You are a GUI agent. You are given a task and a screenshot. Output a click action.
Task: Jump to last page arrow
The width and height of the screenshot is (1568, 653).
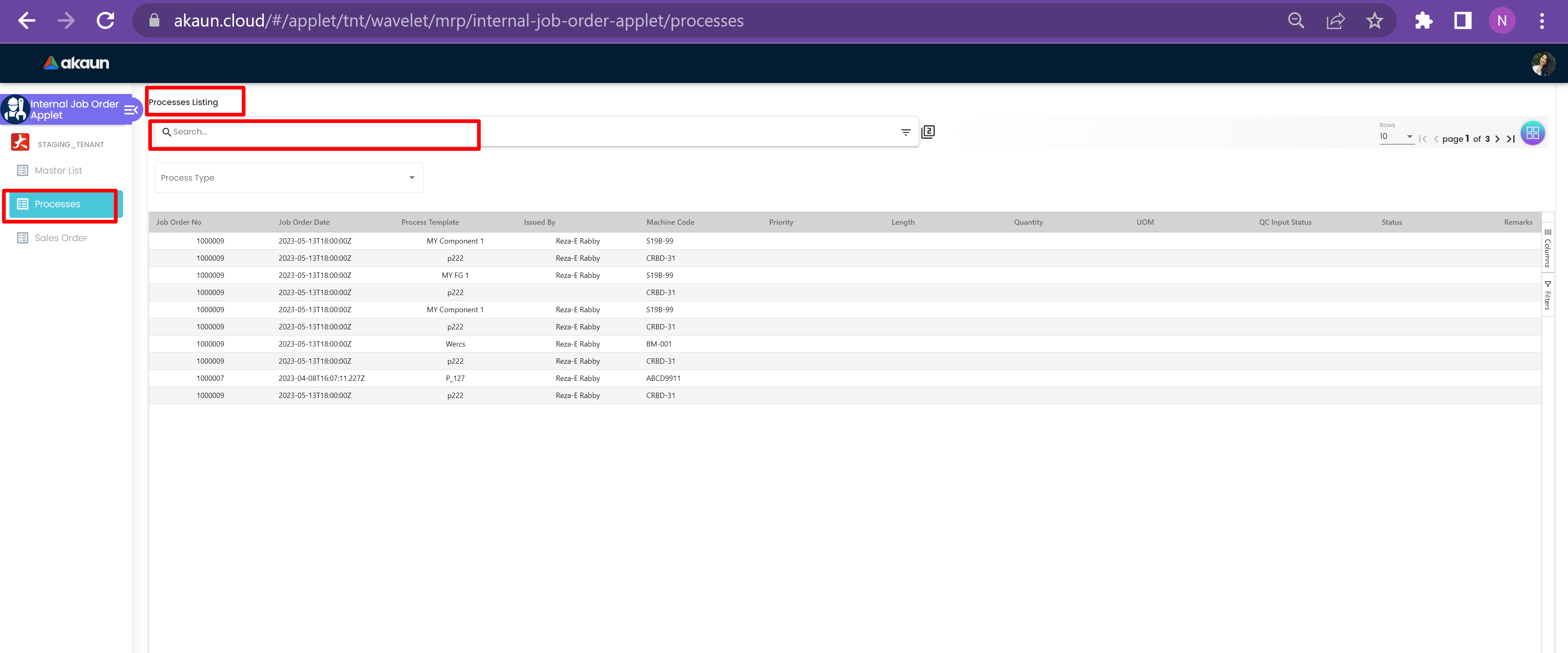pyautogui.click(x=1511, y=139)
